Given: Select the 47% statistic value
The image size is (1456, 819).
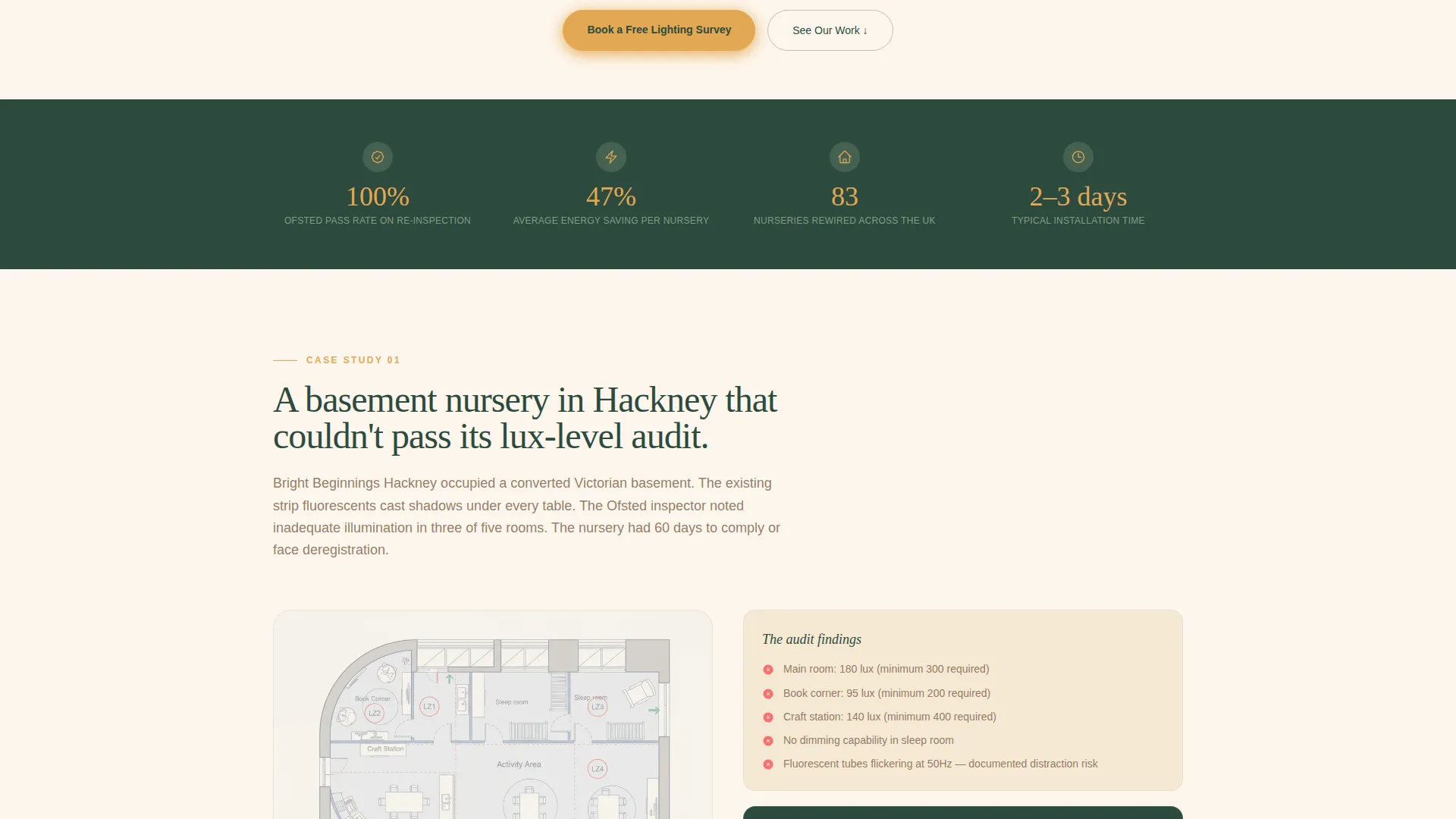Looking at the screenshot, I should pyautogui.click(x=611, y=196).
